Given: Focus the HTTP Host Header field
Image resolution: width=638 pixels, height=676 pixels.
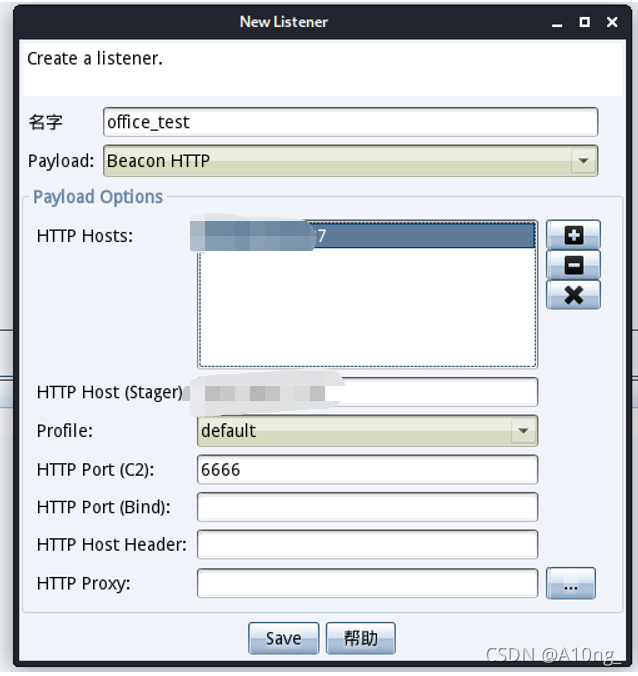Looking at the screenshot, I should point(367,545).
